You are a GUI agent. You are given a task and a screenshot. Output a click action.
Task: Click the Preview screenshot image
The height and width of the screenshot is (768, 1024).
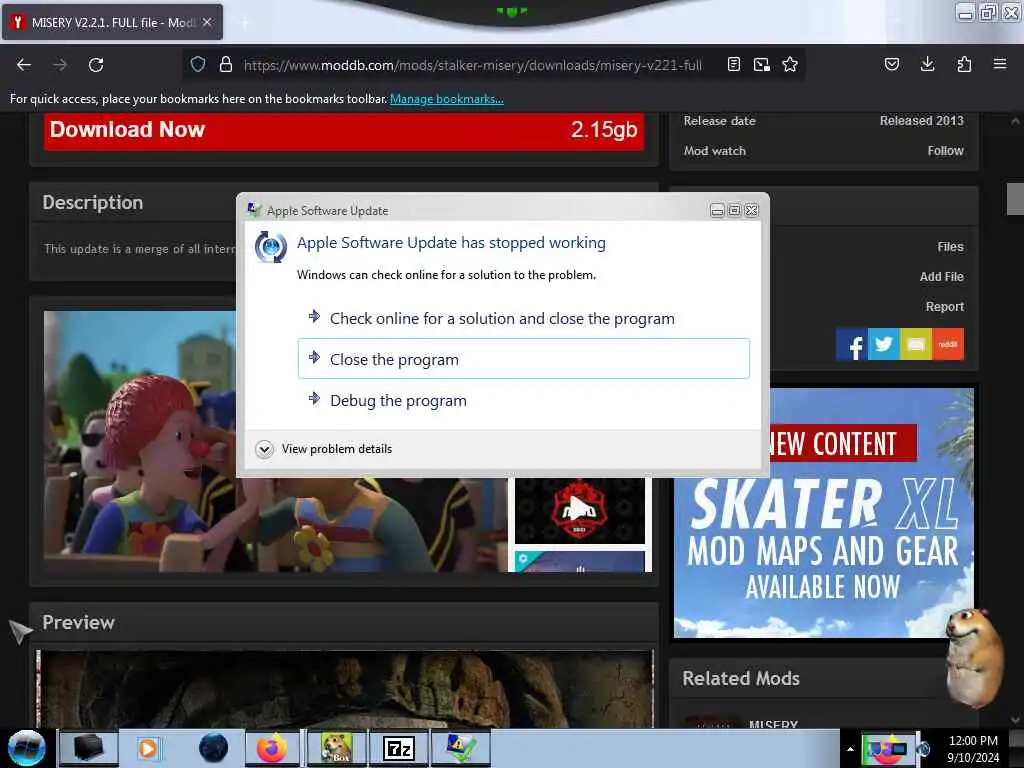pos(345,689)
